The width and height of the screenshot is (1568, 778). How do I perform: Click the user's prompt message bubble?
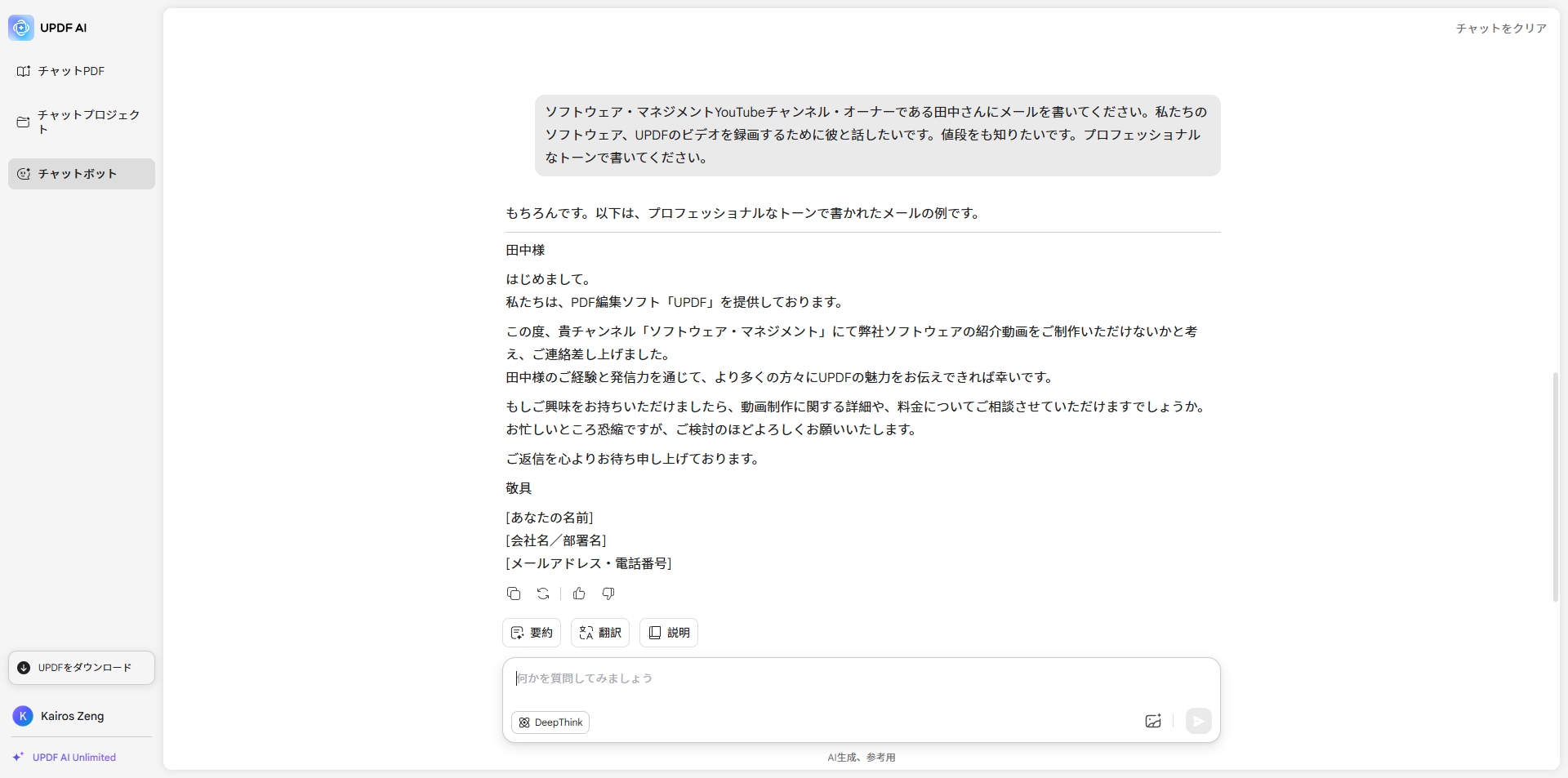(x=877, y=135)
